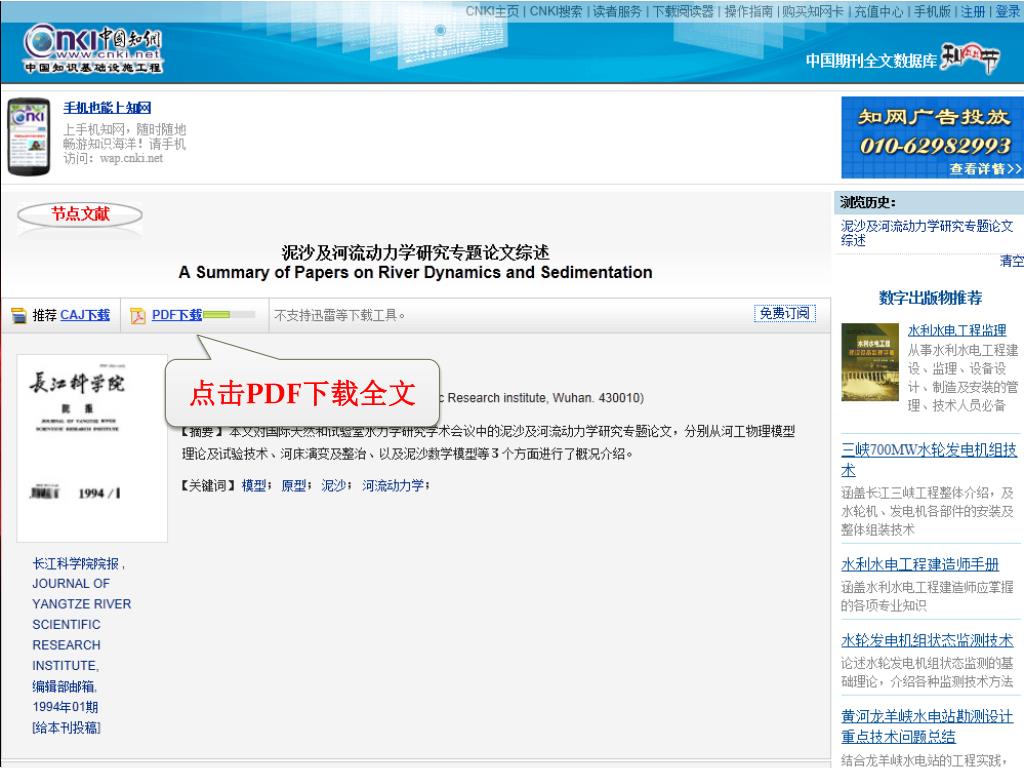Open 购买知网卡 in top navigation
This screenshot has width=1024, height=768.
pos(813,11)
